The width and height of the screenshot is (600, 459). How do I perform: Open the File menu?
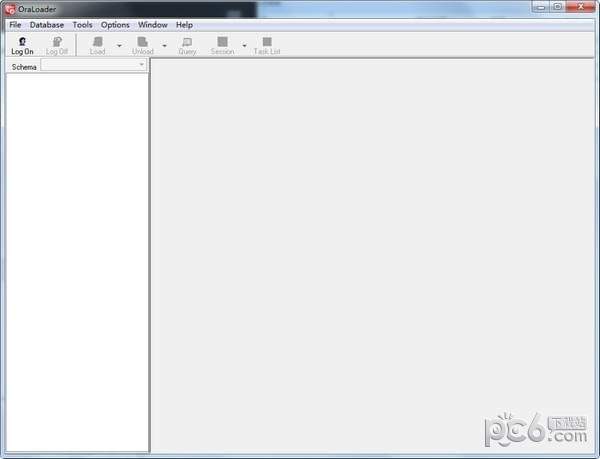(x=15, y=25)
